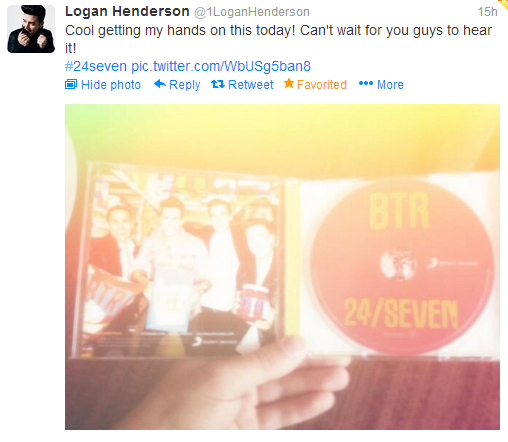
Task: Unfavorite using the Favorited label
Action: pyautogui.click(x=322, y=85)
